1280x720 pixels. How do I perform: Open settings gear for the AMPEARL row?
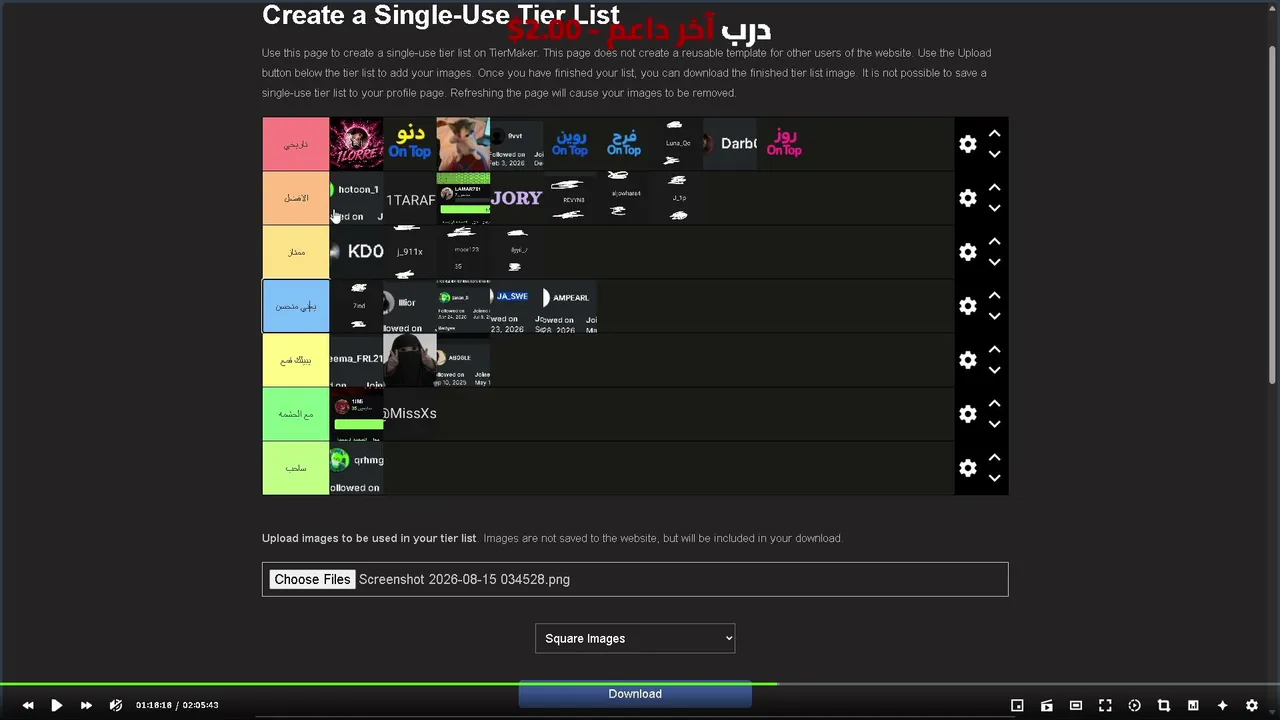point(968,306)
